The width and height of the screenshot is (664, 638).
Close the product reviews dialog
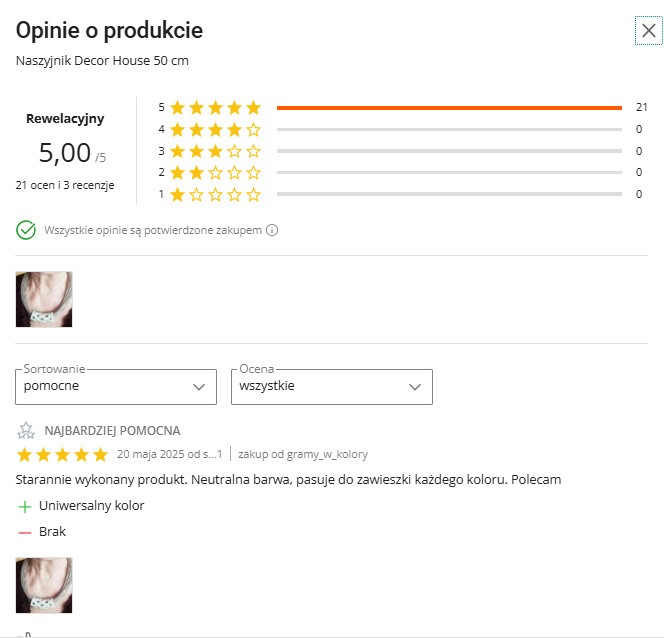[x=648, y=31]
